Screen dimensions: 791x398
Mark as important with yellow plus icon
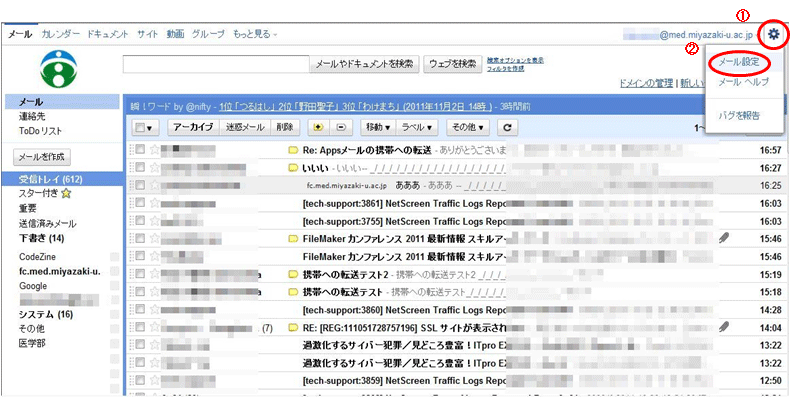(x=318, y=128)
